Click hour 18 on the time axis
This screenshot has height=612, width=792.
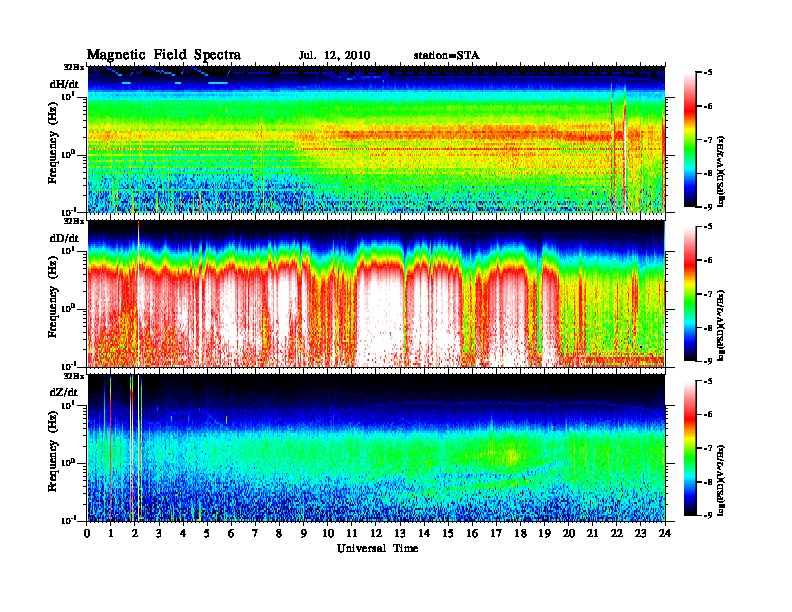pos(520,533)
